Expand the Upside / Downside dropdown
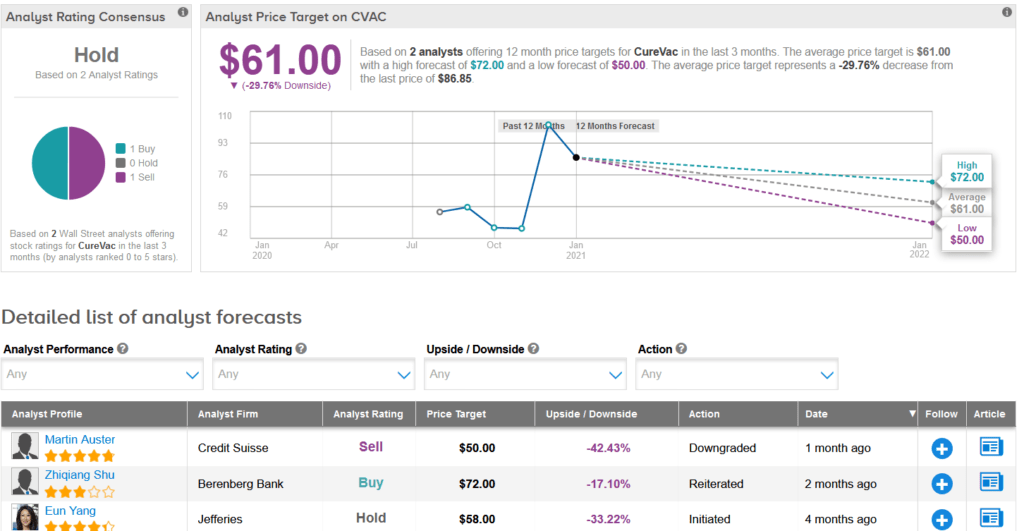Screen dimensions: 1024x531 (526, 374)
